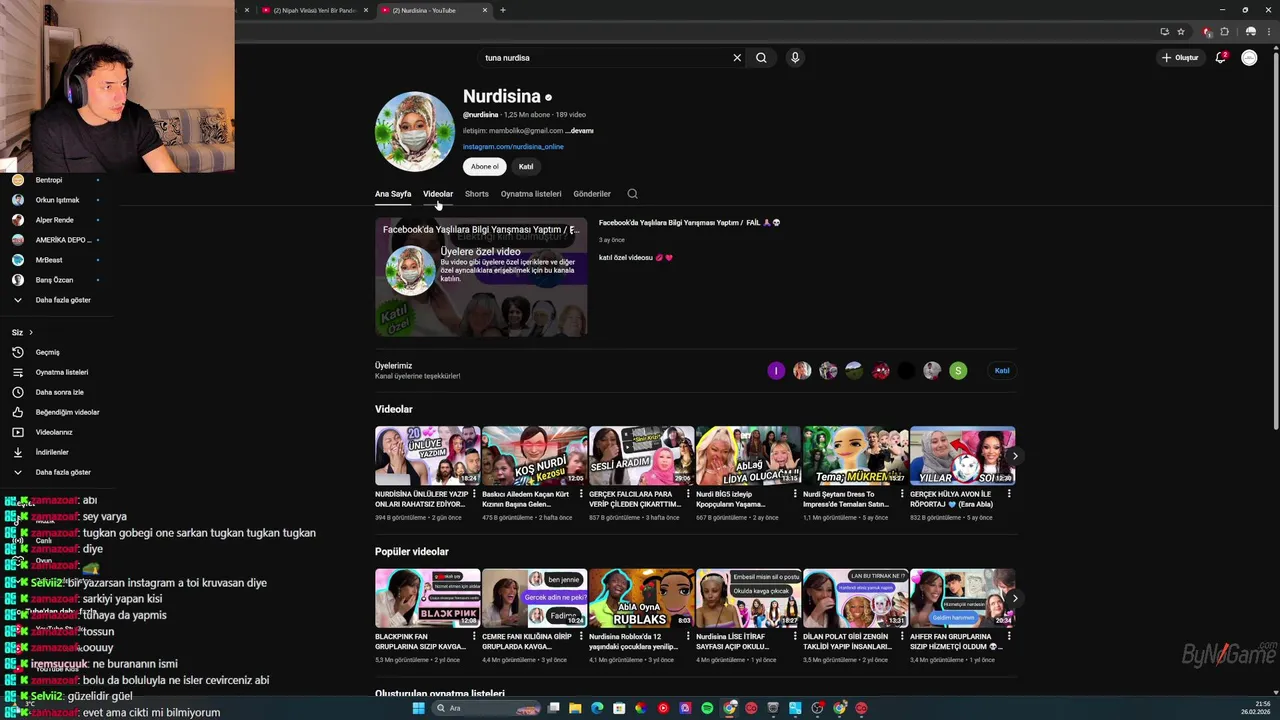Open YouTube notifications bell
Viewport: 1280px width, 720px height.
tap(1220, 58)
